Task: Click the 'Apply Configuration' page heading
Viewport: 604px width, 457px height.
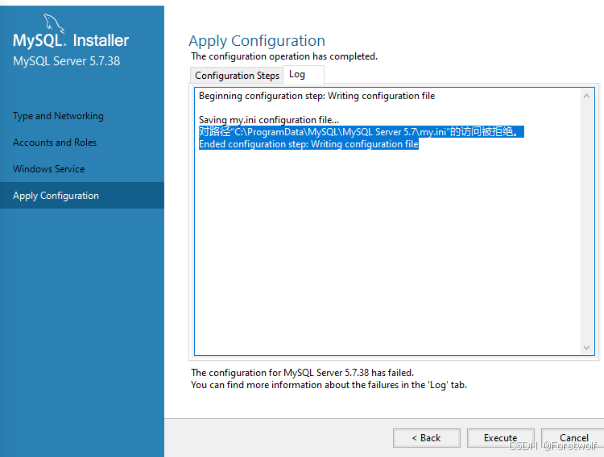Action: point(257,41)
